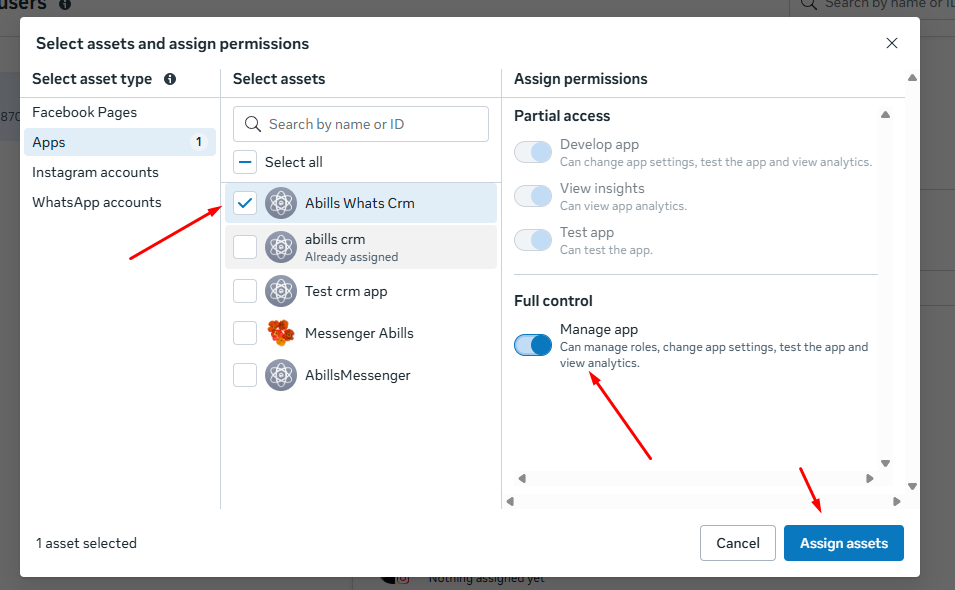955x590 pixels.
Task: Check the Test crm app checkbox
Action: click(245, 291)
